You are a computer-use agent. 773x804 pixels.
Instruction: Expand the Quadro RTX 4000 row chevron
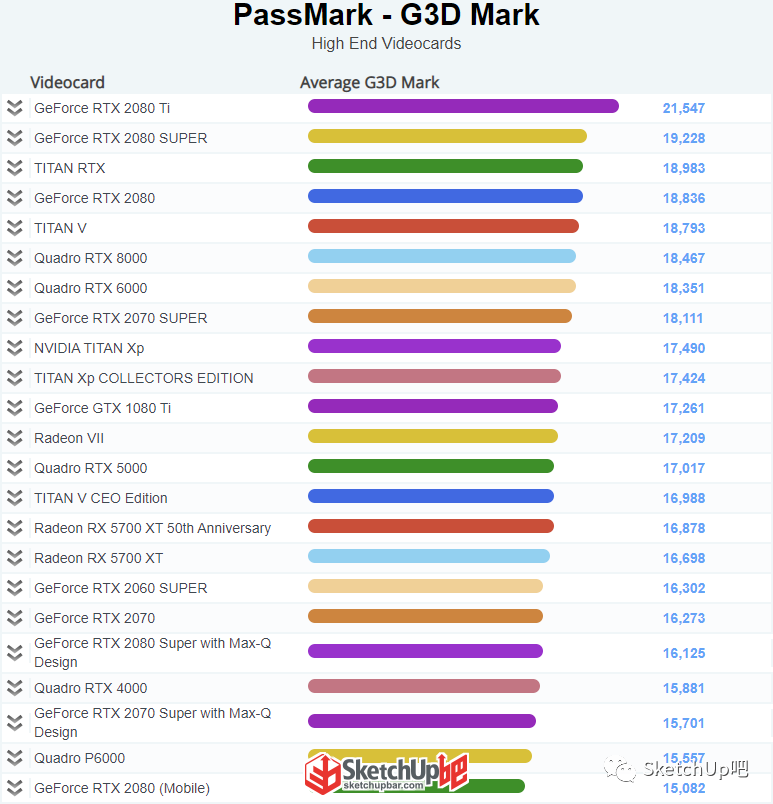pos(15,688)
